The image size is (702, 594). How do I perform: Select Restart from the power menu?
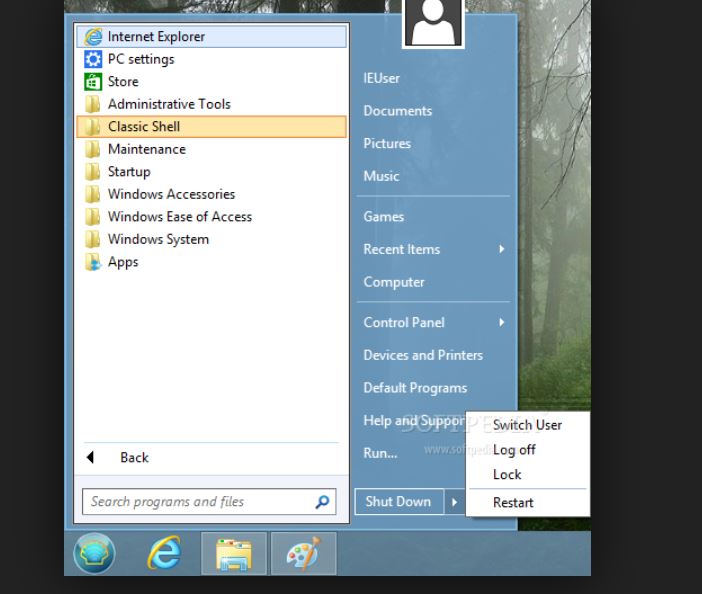(x=513, y=503)
